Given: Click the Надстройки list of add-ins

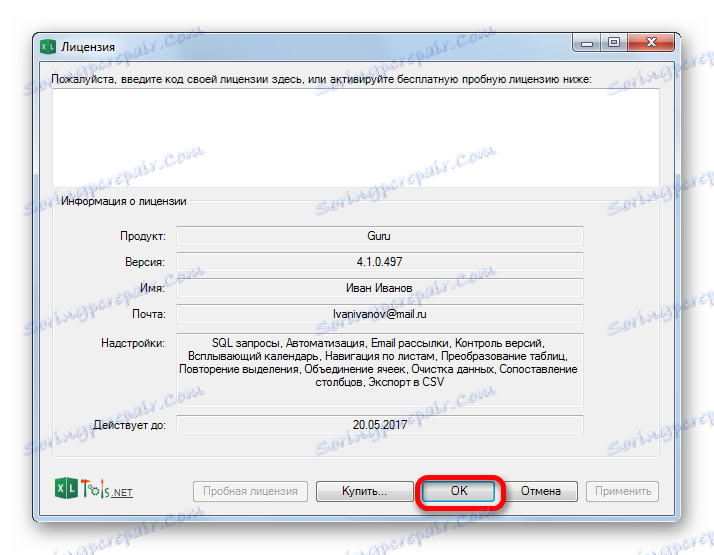Looking at the screenshot, I should click(x=380, y=370).
